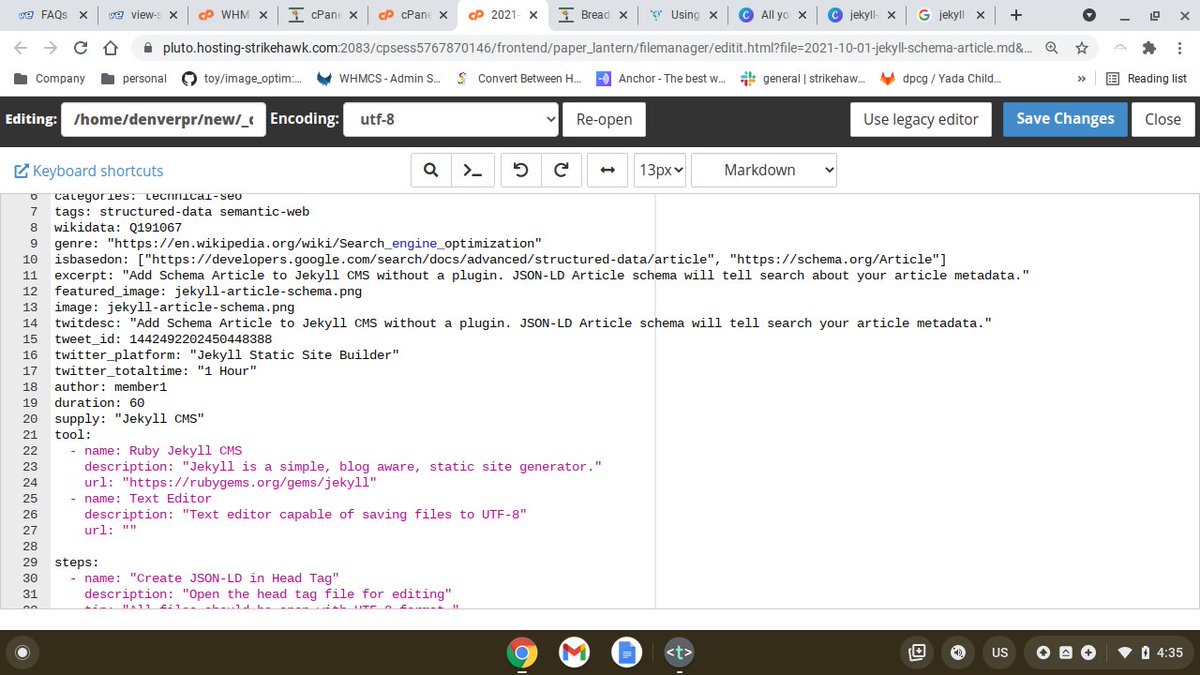The height and width of the screenshot is (675, 1200).
Task: Click the steps: line in editor
Action: pos(76,562)
